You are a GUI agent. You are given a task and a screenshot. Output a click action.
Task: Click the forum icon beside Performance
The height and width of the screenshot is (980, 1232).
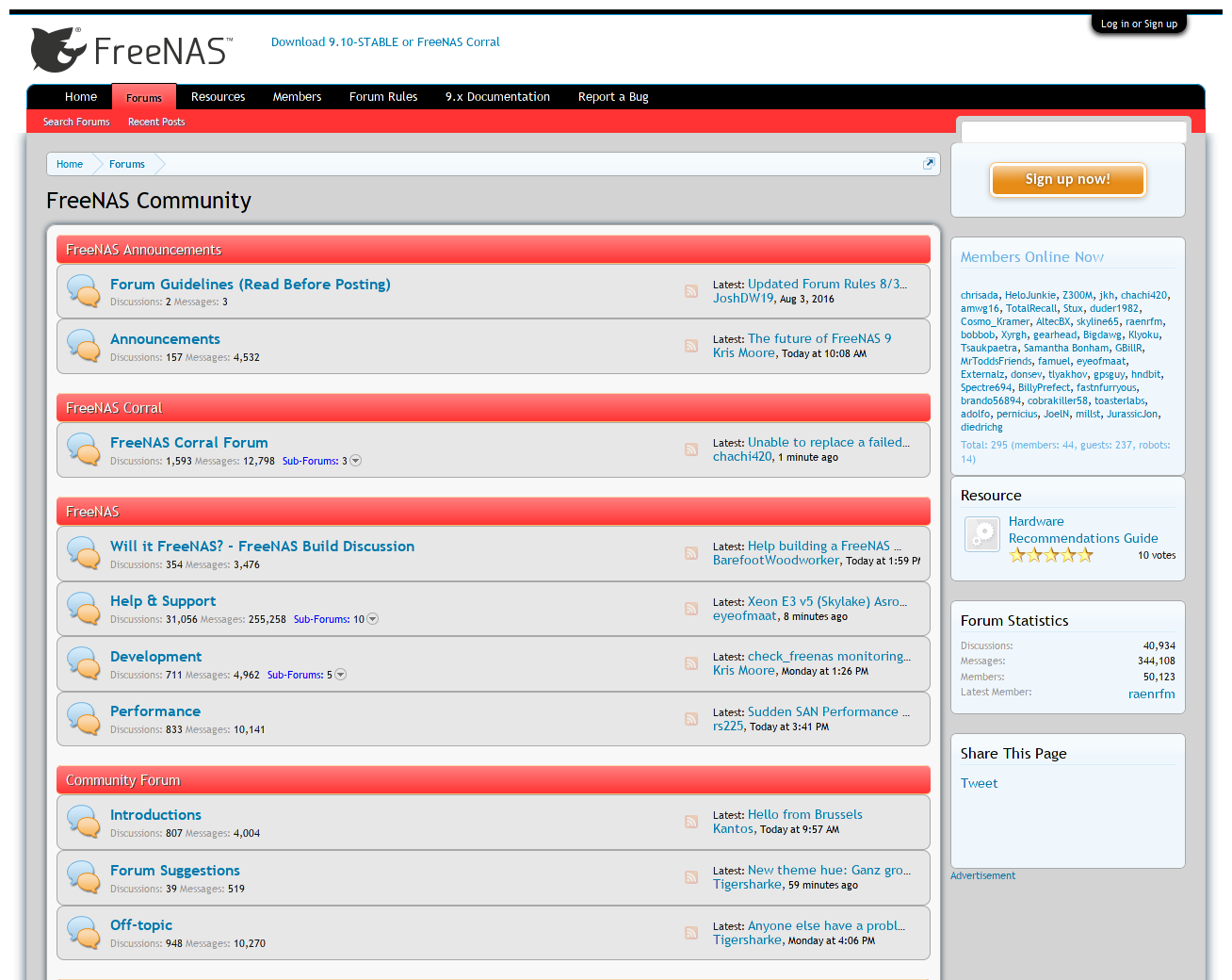pyautogui.click(x=84, y=718)
